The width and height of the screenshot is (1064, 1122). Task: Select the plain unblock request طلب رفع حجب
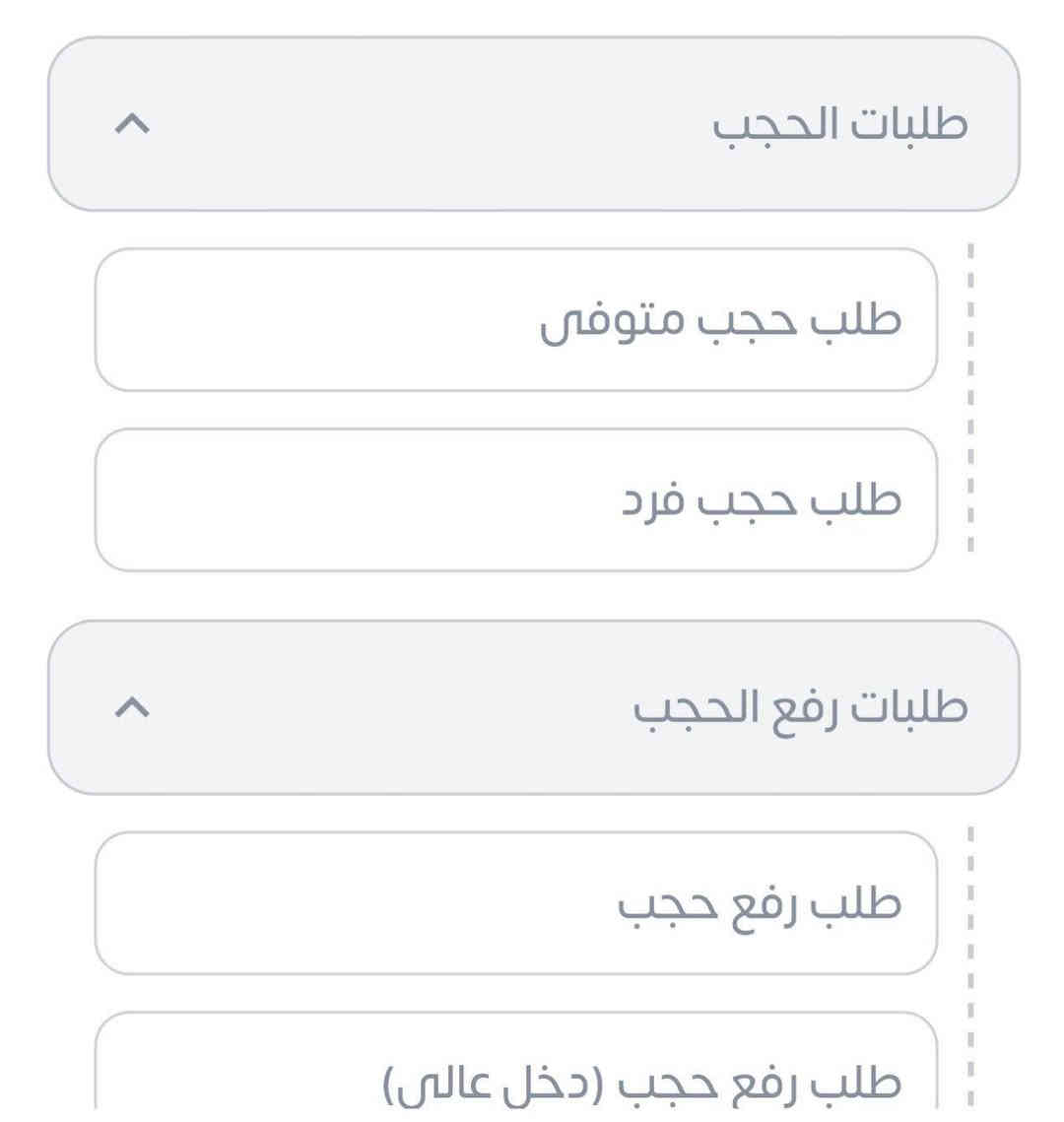tap(515, 903)
